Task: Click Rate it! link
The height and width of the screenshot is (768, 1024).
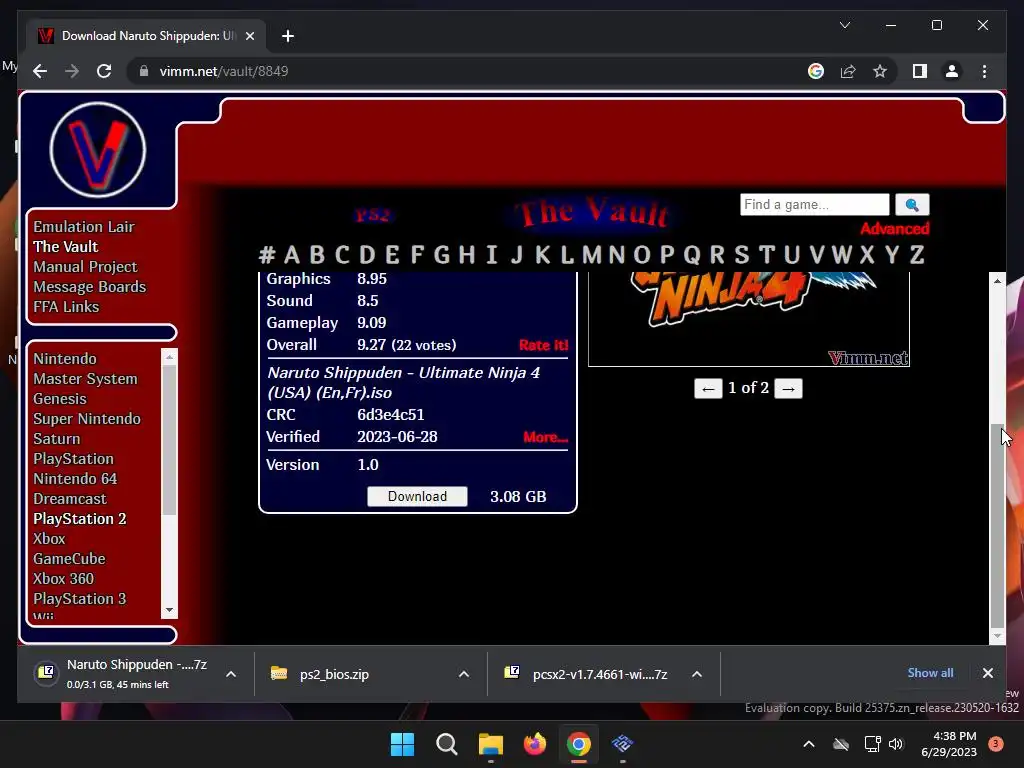Action: tap(543, 345)
